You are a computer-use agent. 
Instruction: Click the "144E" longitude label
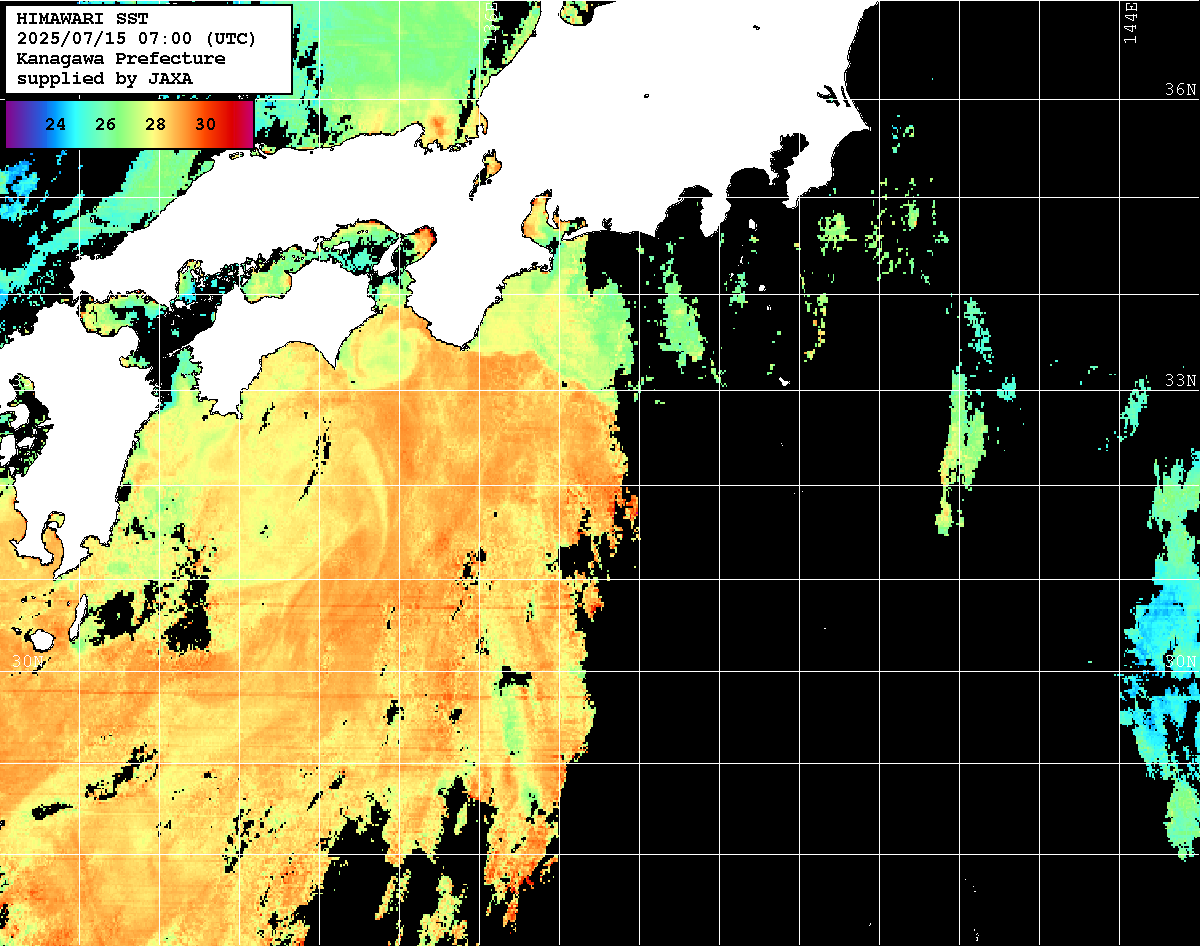click(x=1131, y=22)
